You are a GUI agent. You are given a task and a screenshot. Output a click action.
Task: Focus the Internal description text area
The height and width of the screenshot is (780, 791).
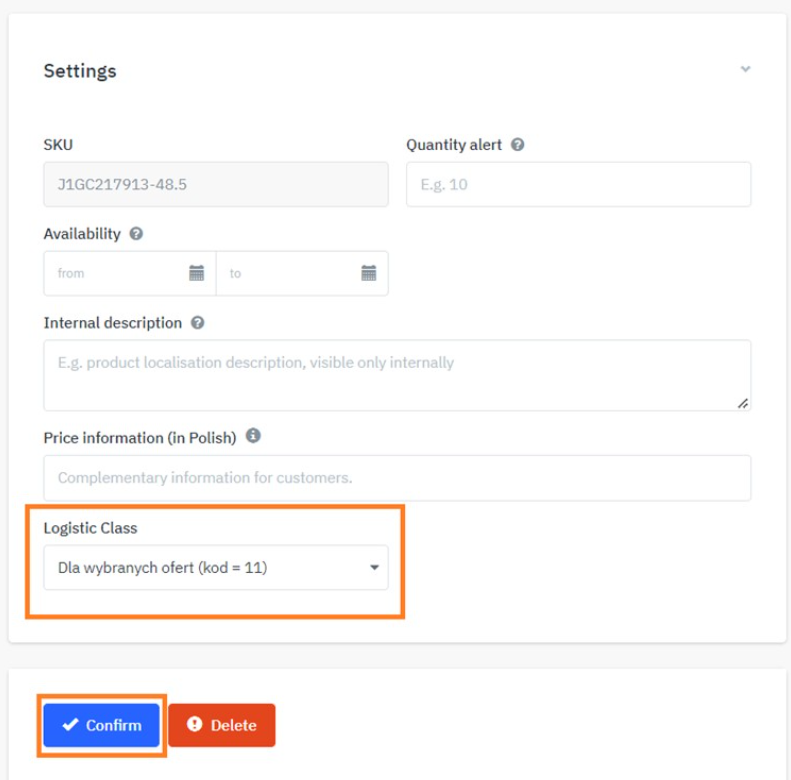397,375
